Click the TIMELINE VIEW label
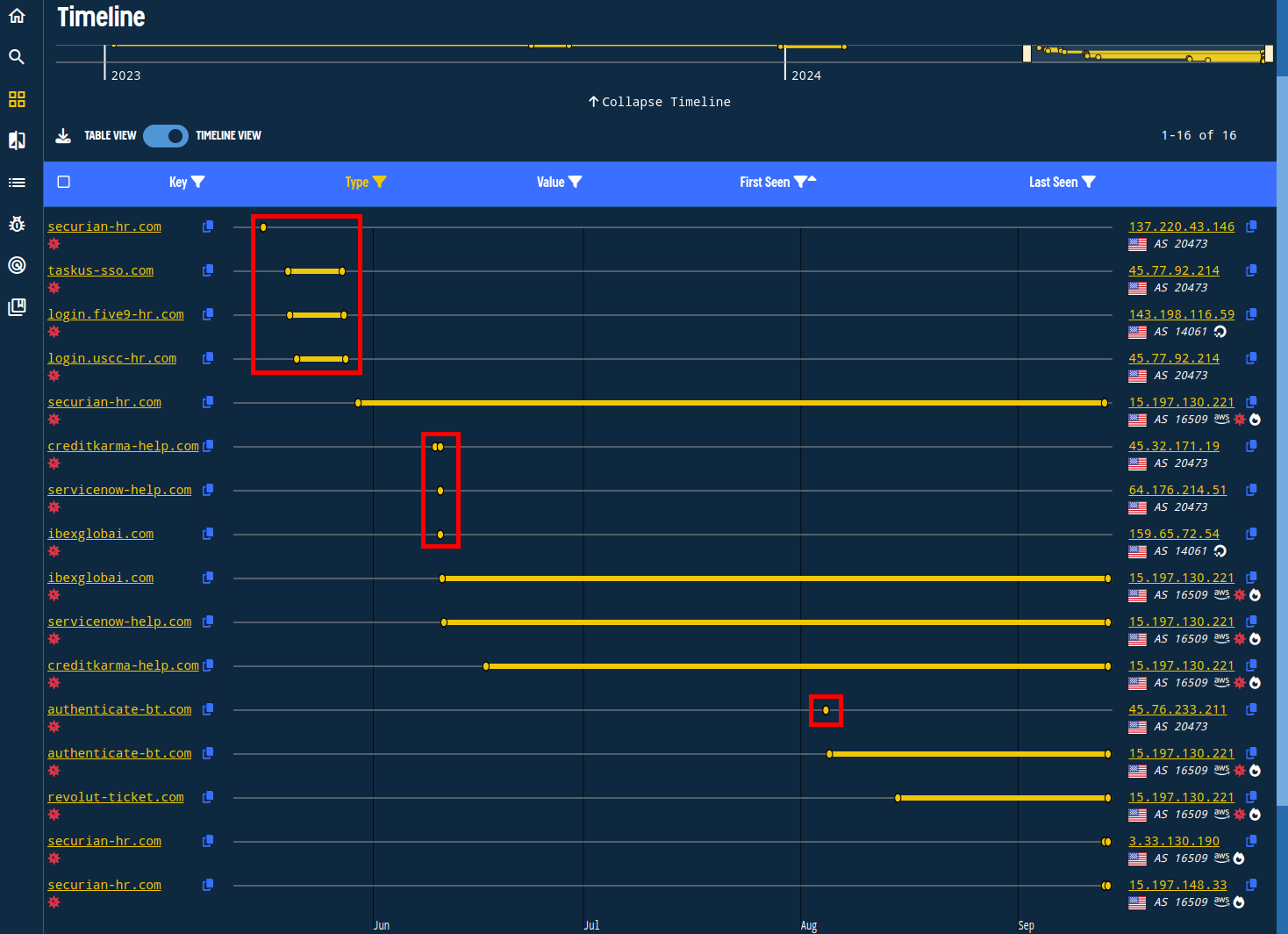The height and width of the screenshot is (934, 1288). point(228,135)
